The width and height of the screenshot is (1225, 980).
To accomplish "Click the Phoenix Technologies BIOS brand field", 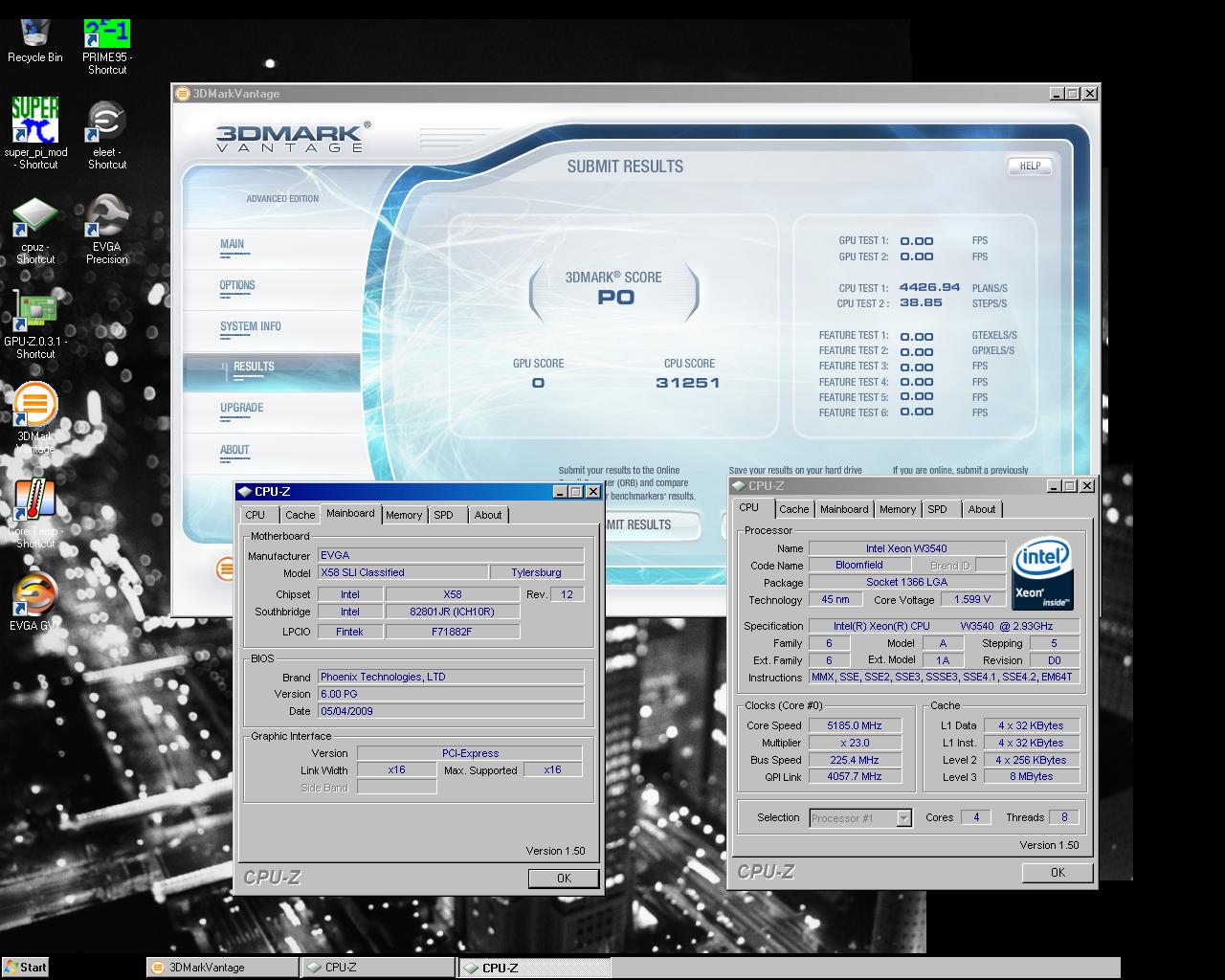I will click(x=451, y=677).
